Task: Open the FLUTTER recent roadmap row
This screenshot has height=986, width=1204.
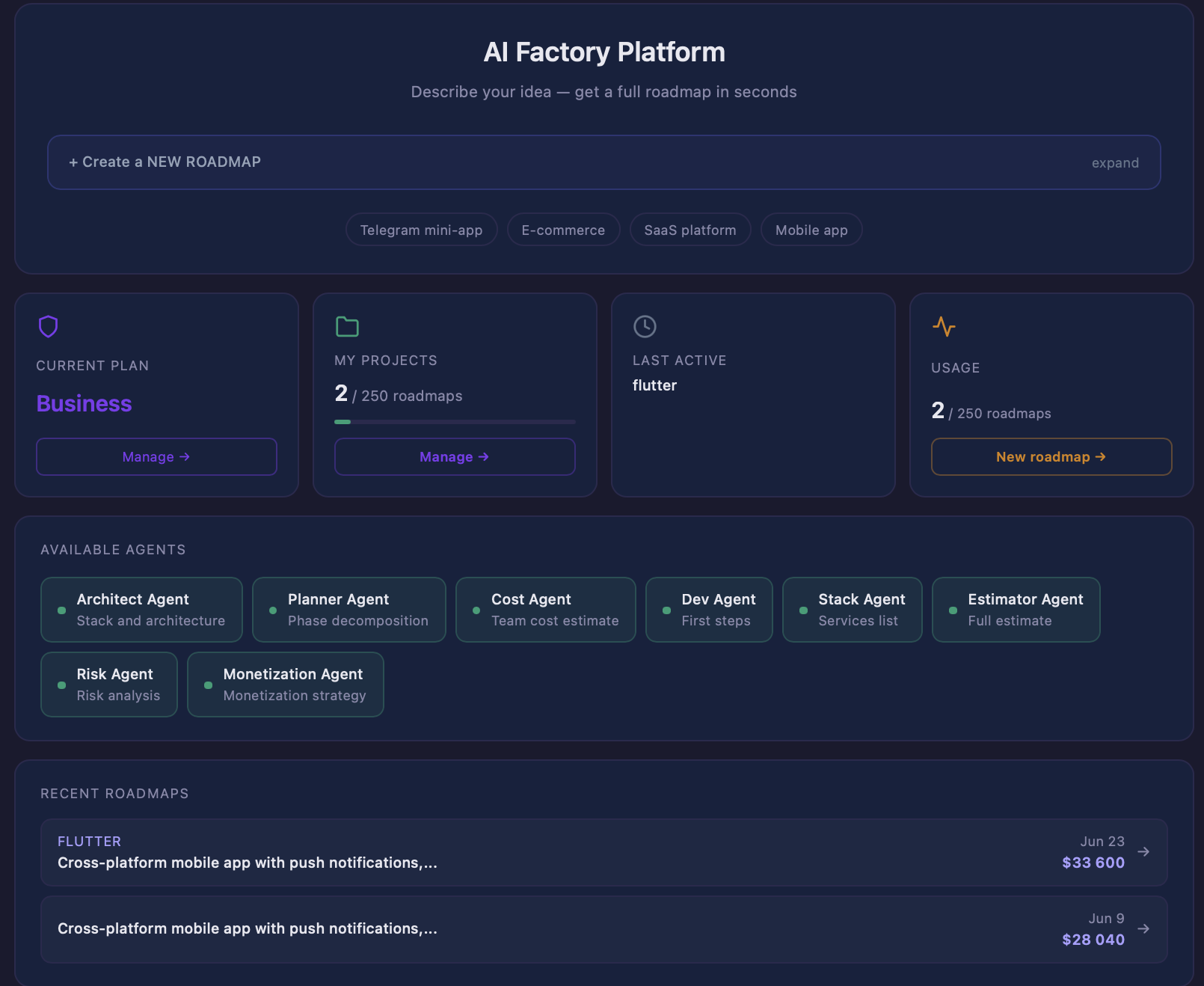Action: [x=604, y=852]
